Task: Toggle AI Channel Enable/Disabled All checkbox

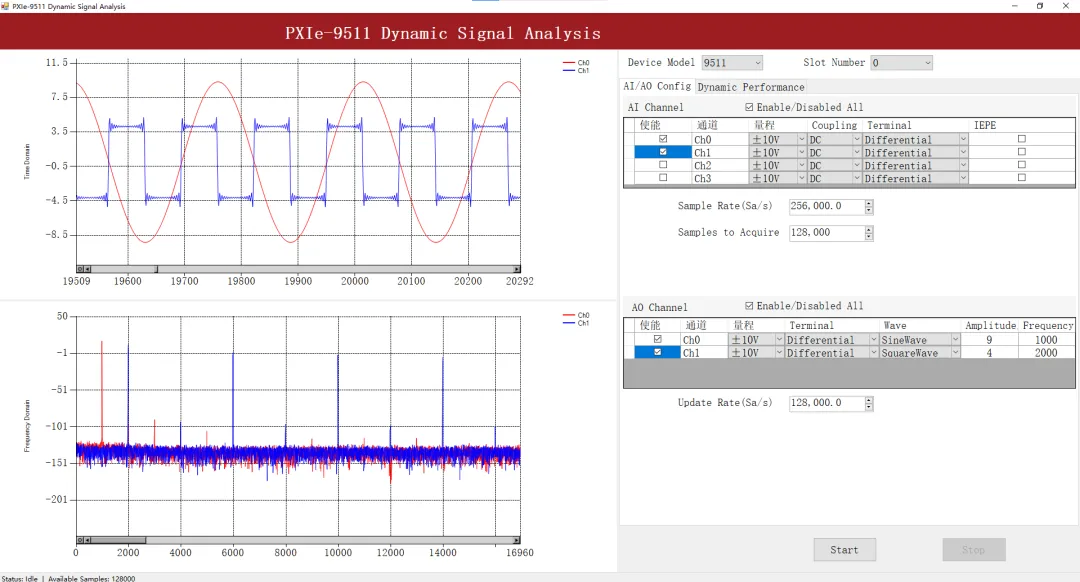Action: tap(749, 107)
